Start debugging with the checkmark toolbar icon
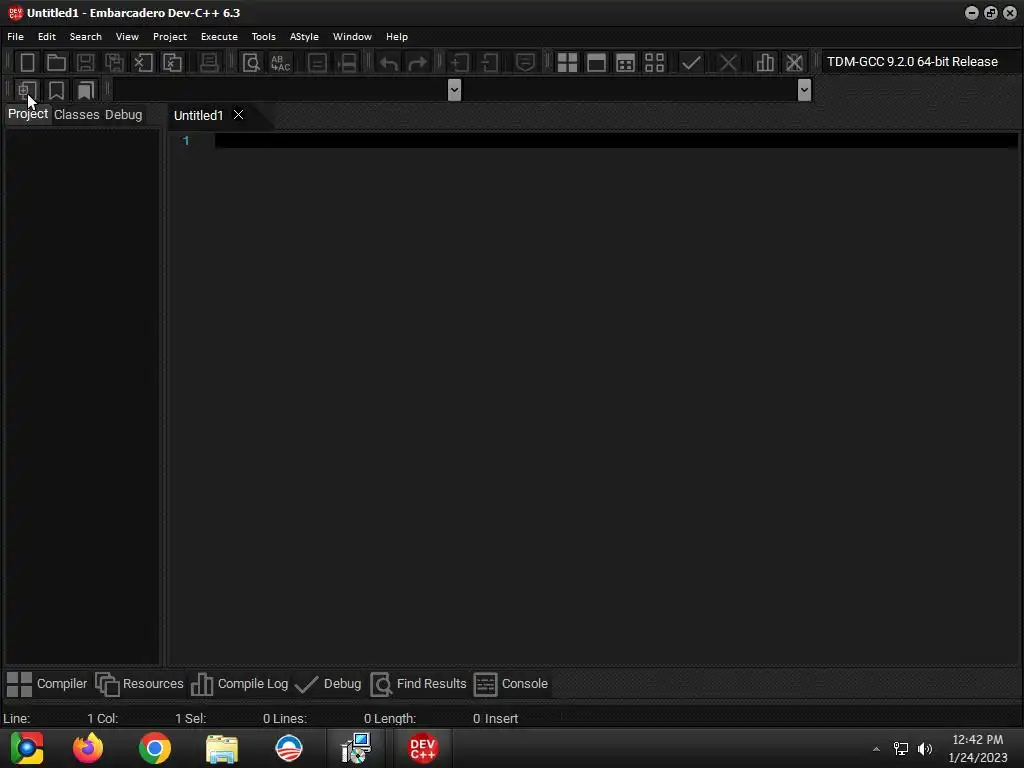The width and height of the screenshot is (1024, 768). pos(691,63)
